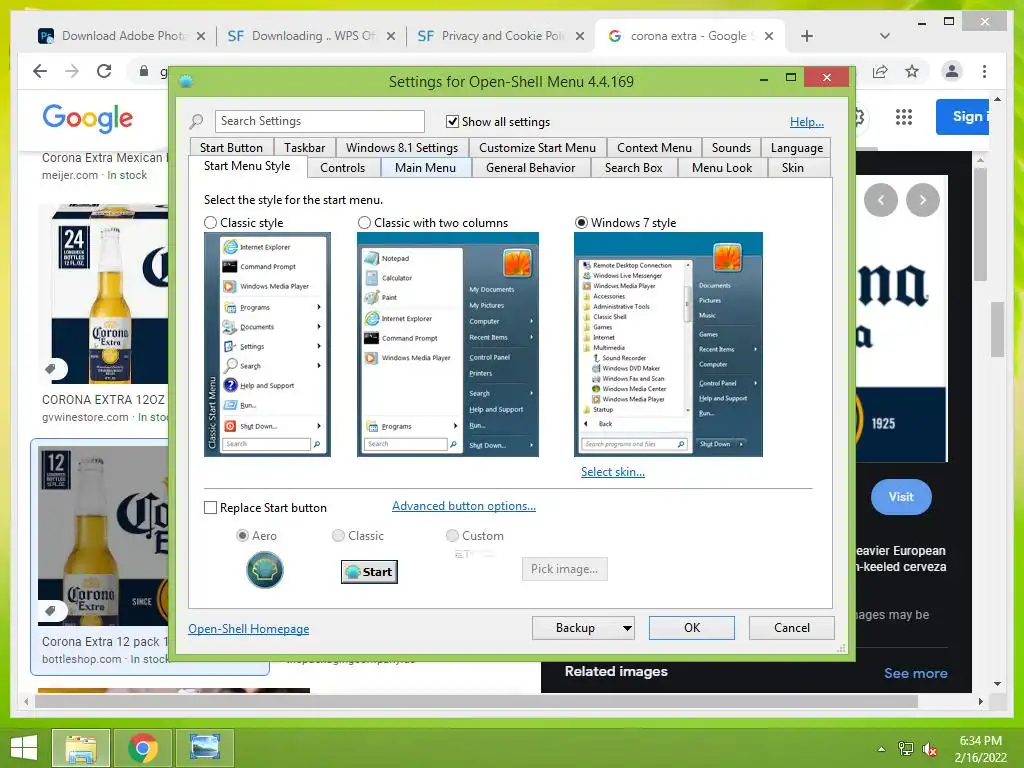Open the Context Menu tab
Viewport: 1024px width, 768px height.
[x=654, y=148]
